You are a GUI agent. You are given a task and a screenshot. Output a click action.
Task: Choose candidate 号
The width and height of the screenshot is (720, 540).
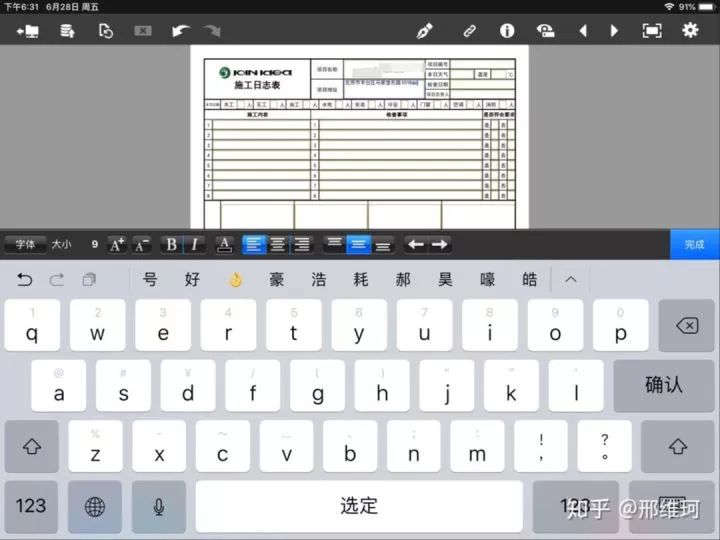coord(150,279)
